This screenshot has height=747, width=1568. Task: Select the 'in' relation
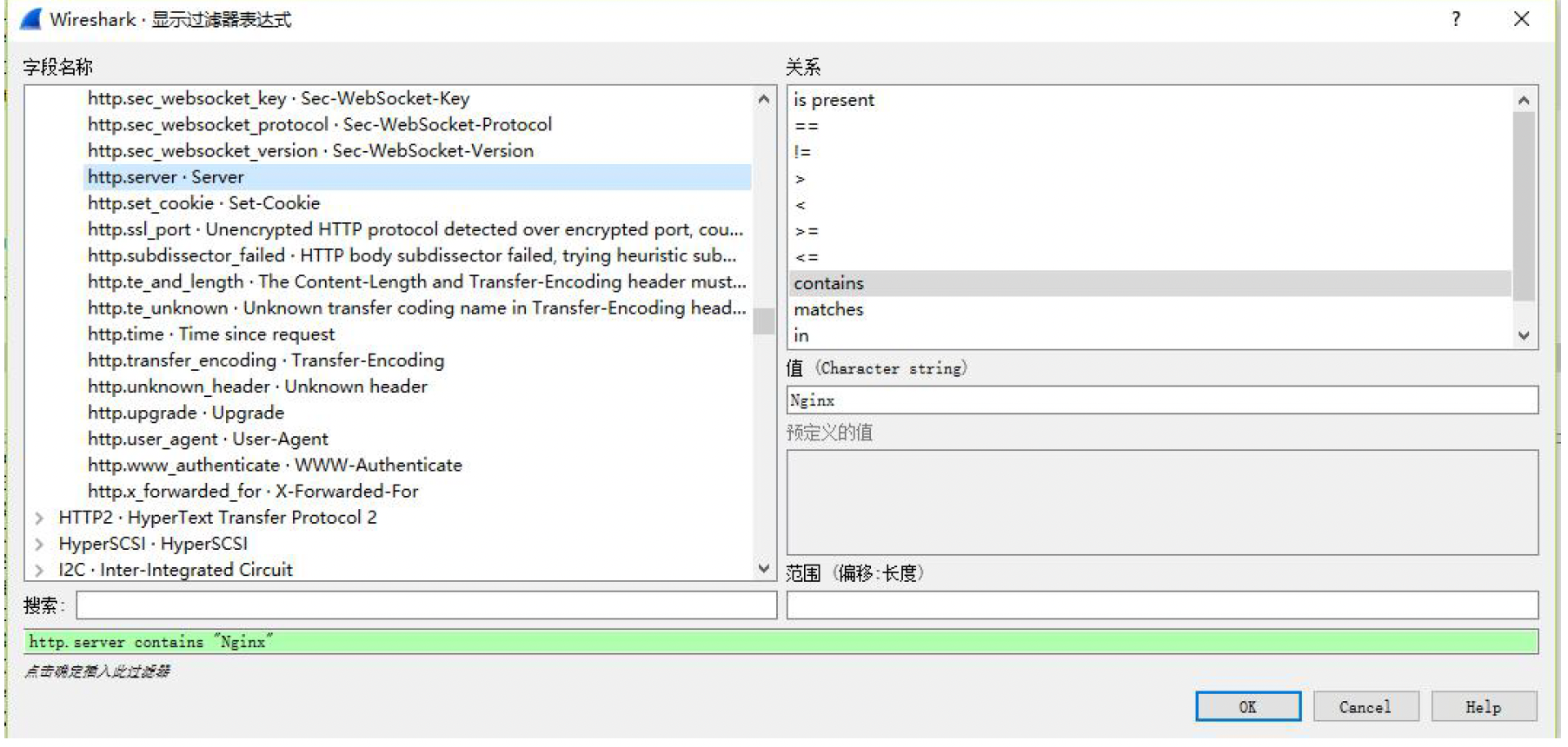click(x=1150, y=335)
